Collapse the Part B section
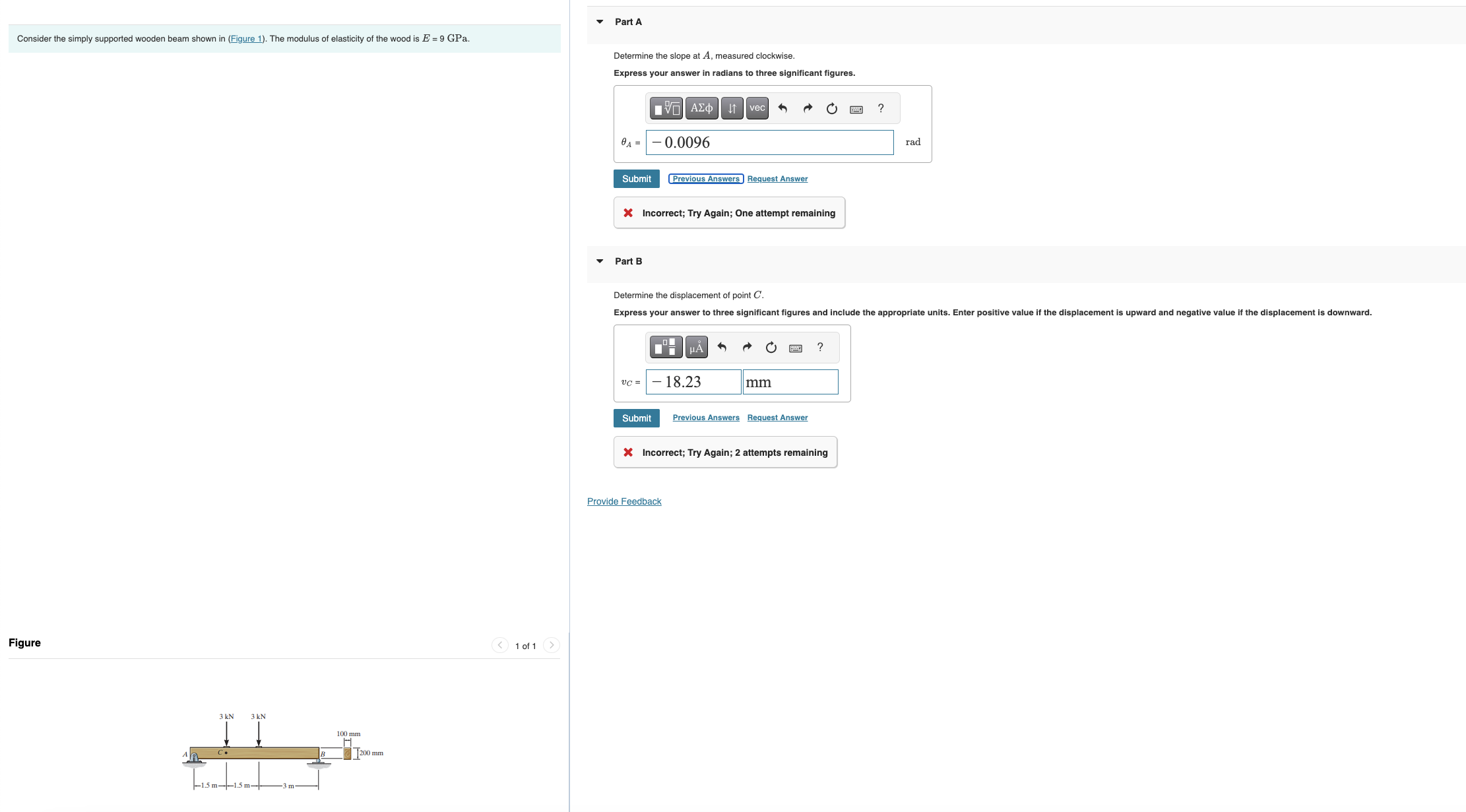The width and height of the screenshot is (1466, 812). point(600,261)
